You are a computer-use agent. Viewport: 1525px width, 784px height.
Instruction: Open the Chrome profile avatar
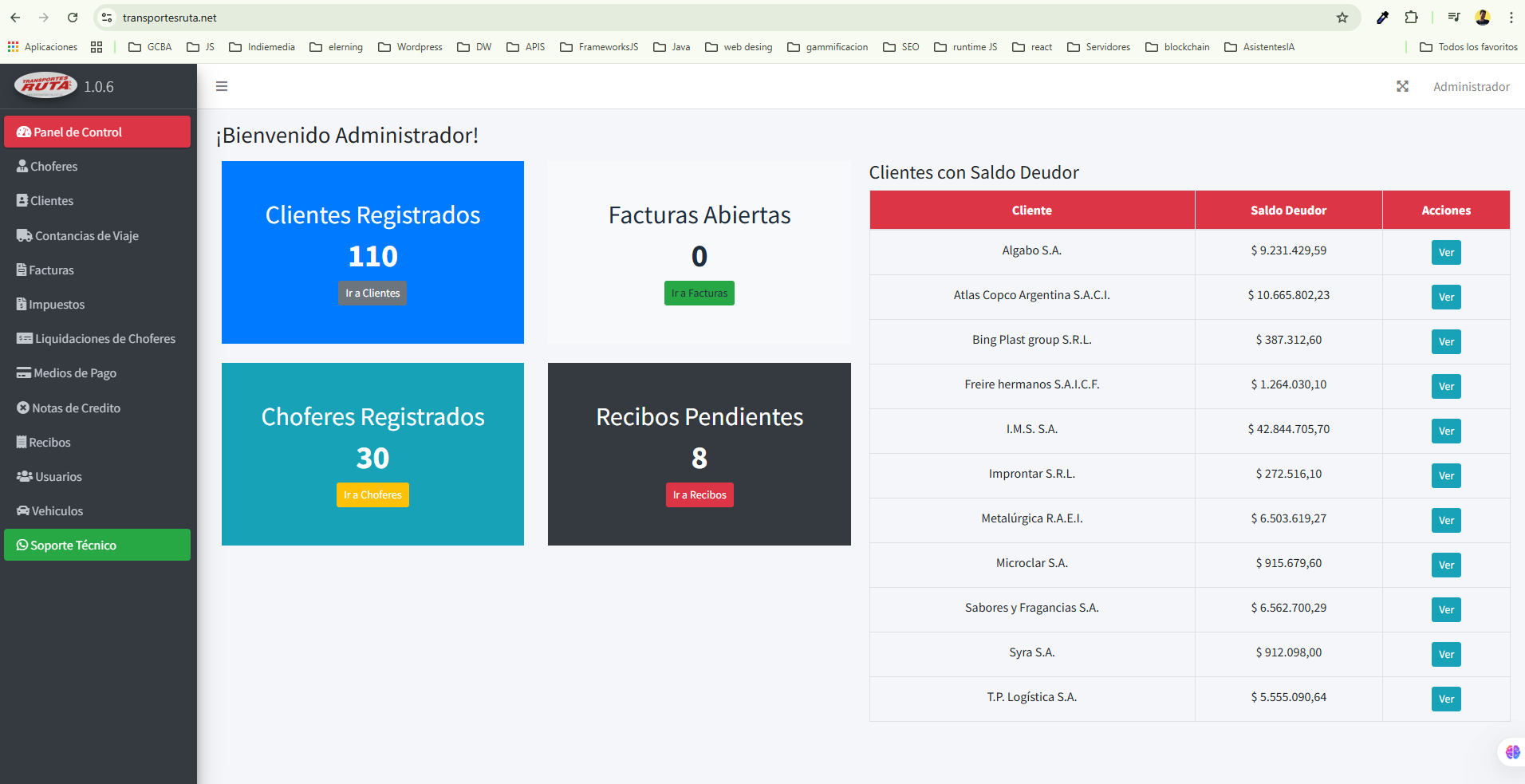click(x=1483, y=18)
